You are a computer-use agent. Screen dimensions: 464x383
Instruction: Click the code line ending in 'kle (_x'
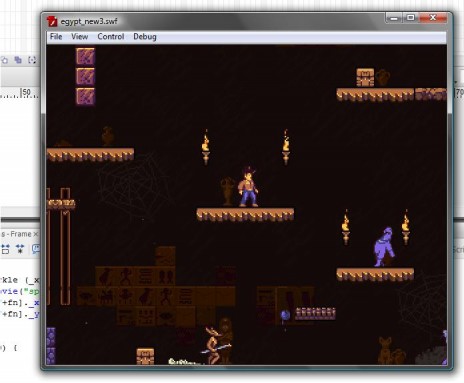click(20, 280)
